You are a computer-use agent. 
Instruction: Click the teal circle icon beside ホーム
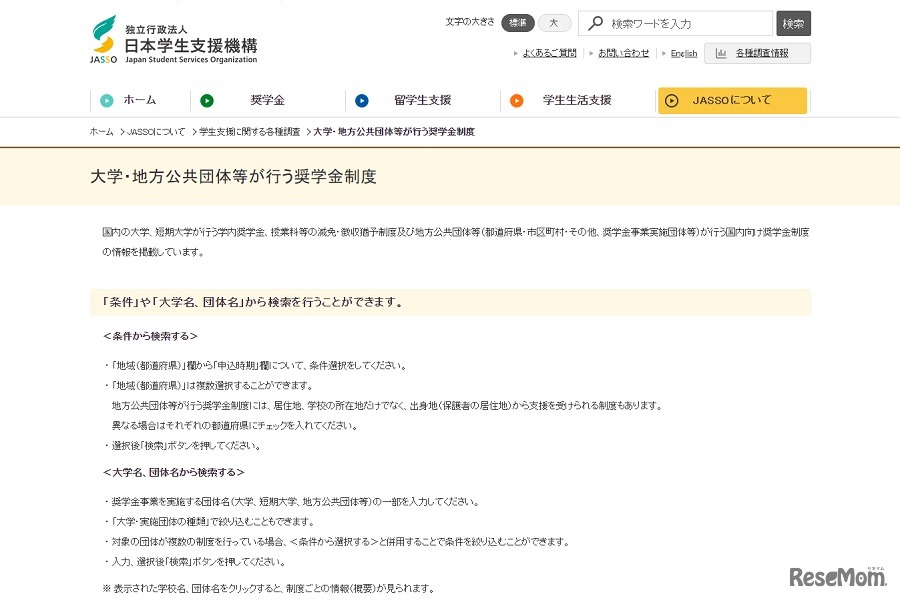coord(105,100)
